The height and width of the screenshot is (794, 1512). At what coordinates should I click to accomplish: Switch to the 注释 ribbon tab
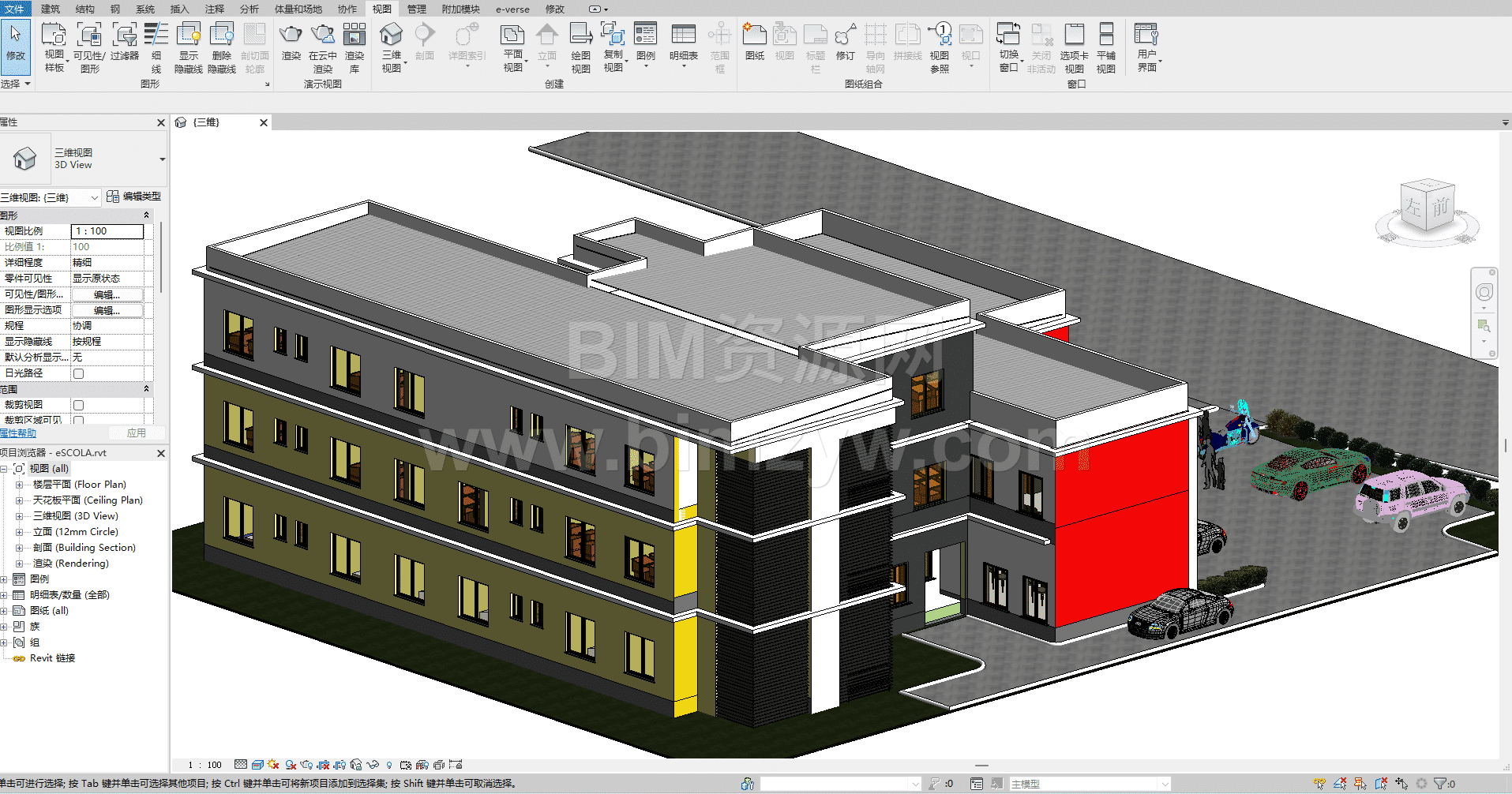(214, 9)
